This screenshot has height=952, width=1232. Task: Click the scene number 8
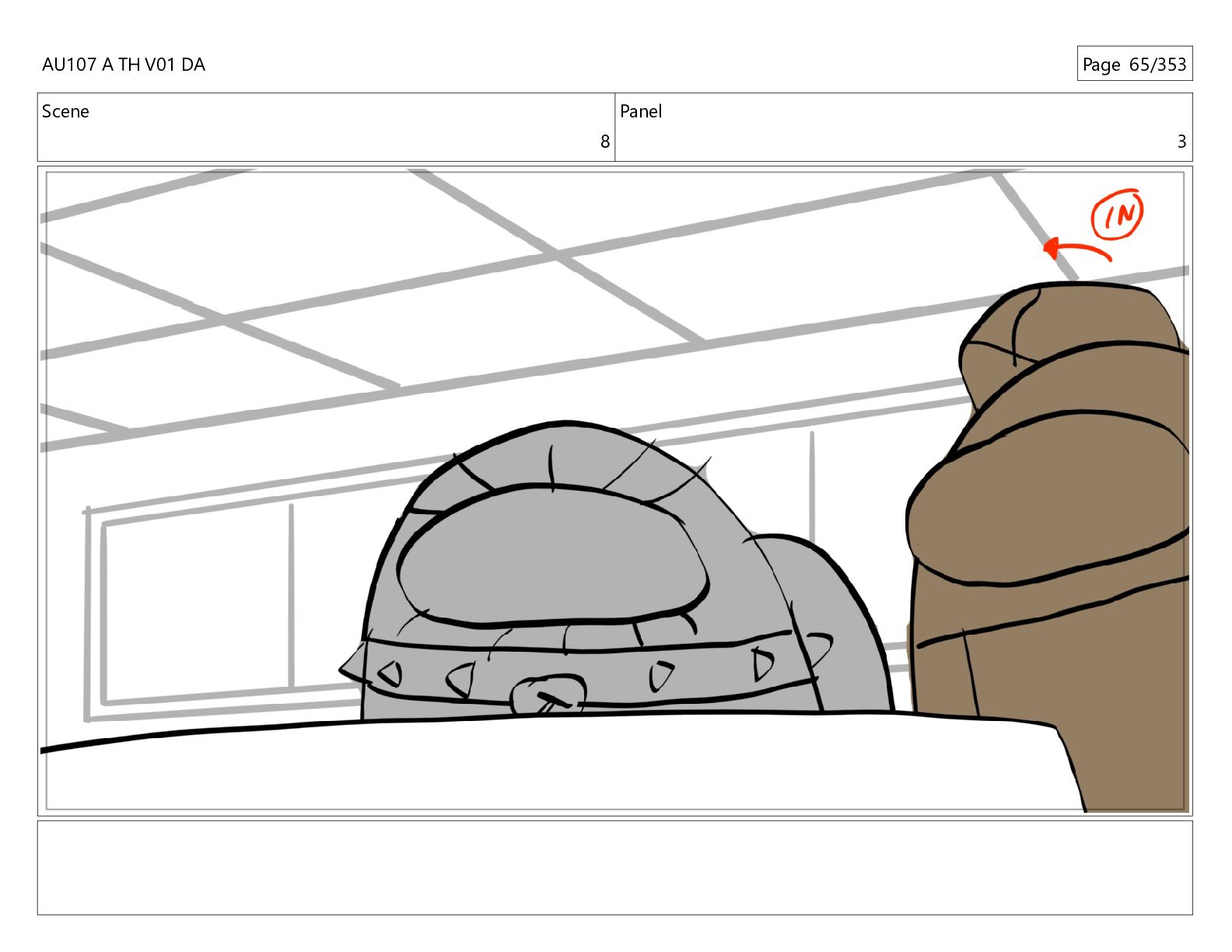(x=604, y=142)
